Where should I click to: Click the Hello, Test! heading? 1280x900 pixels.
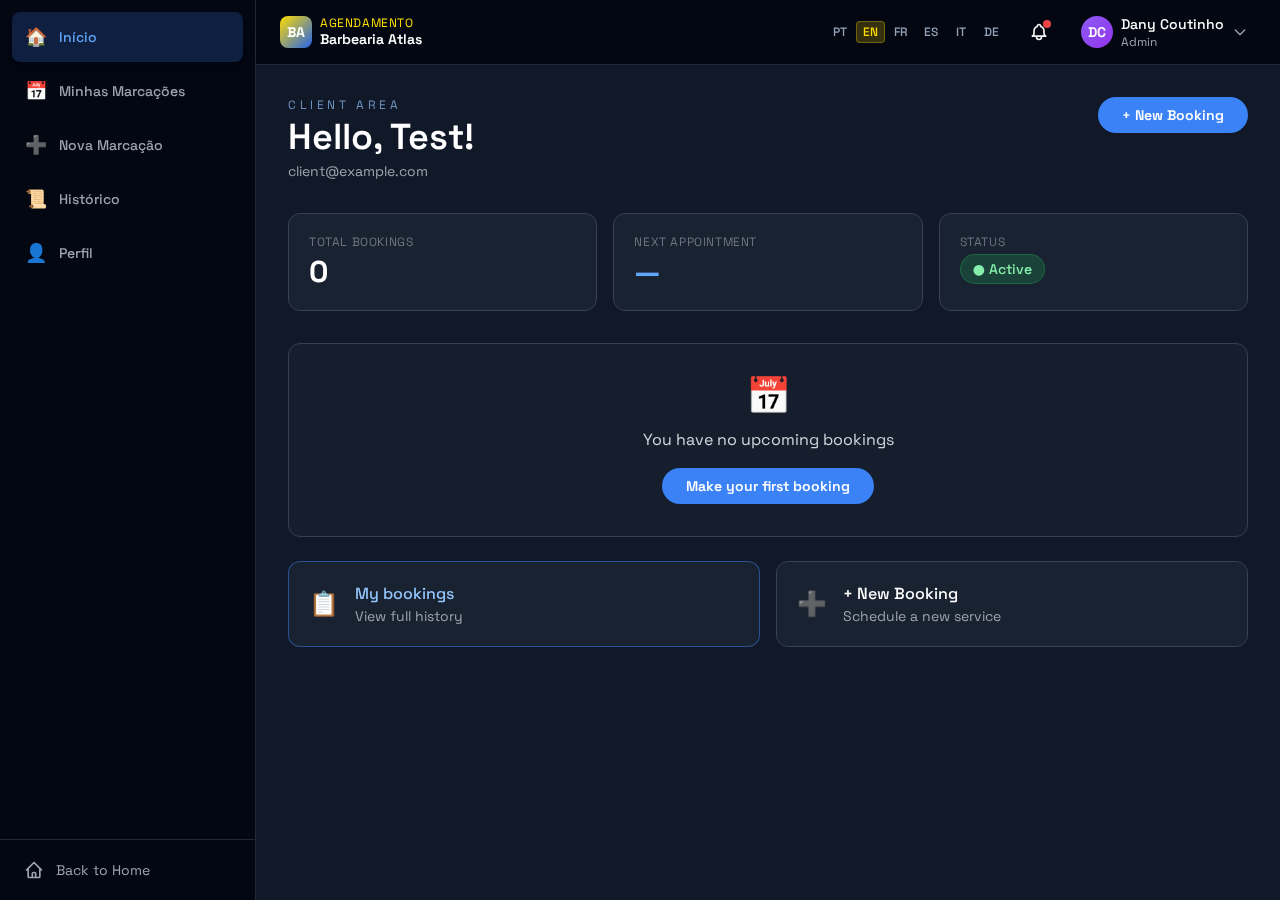[x=381, y=137]
